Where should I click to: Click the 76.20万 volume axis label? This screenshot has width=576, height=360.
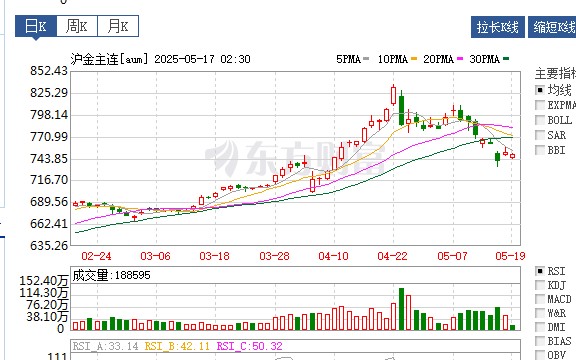(46, 305)
